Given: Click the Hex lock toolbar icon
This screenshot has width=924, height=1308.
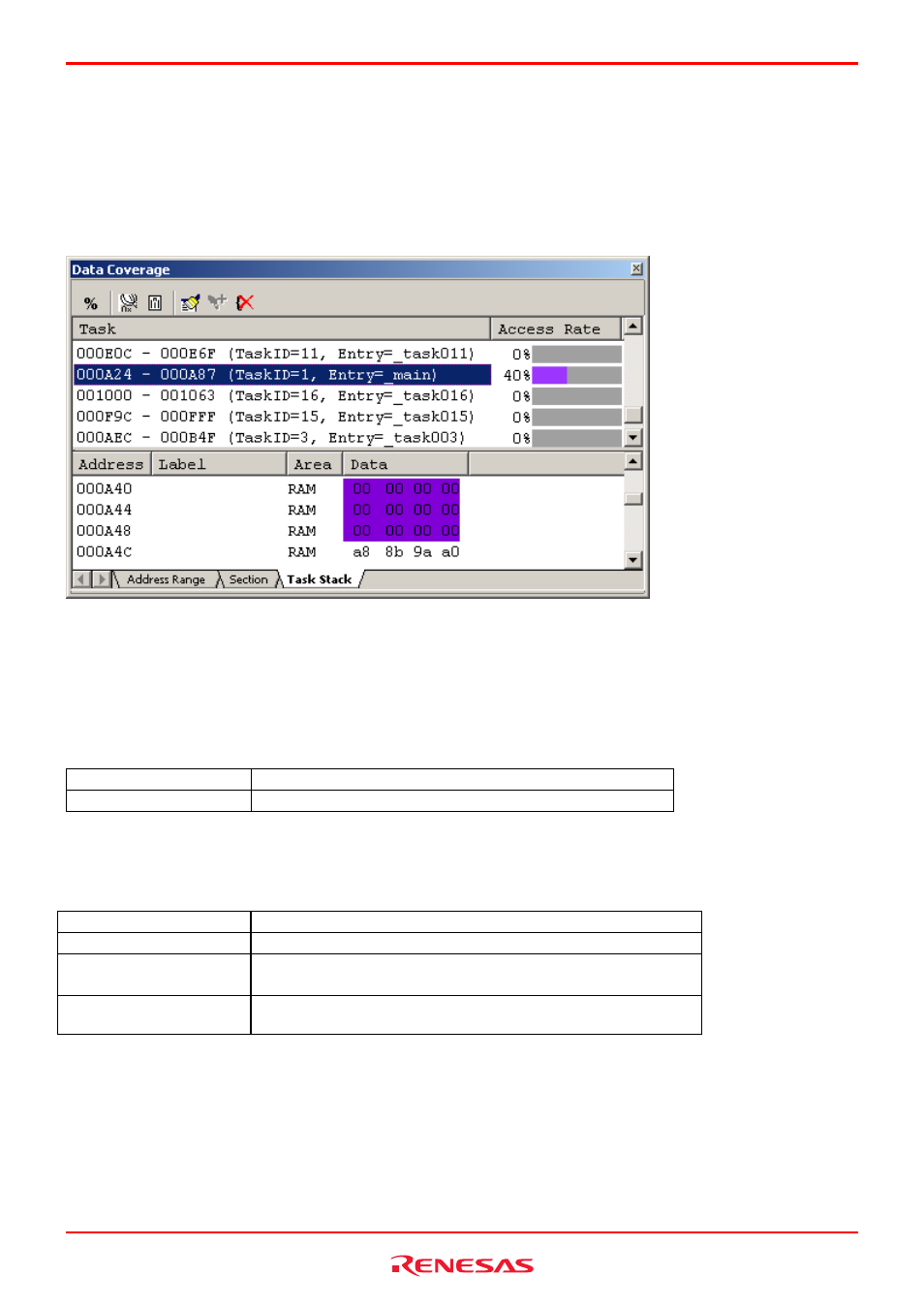Looking at the screenshot, I should pyautogui.click(x=128, y=302).
